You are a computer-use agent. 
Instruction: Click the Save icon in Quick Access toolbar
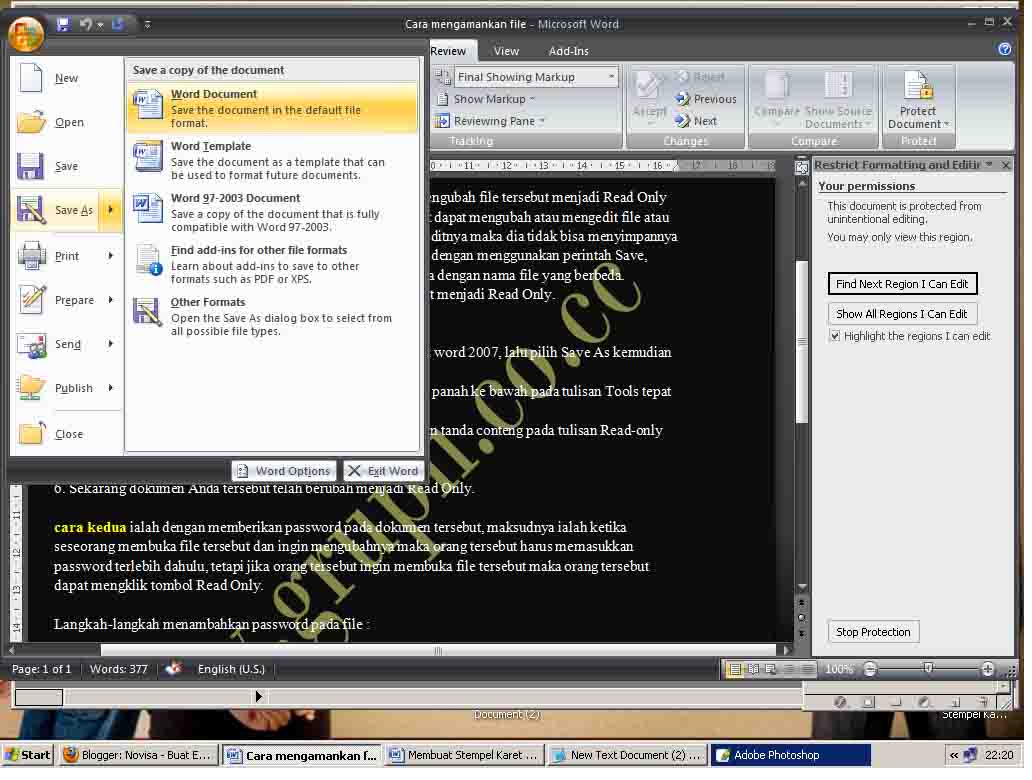[x=63, y=24]
